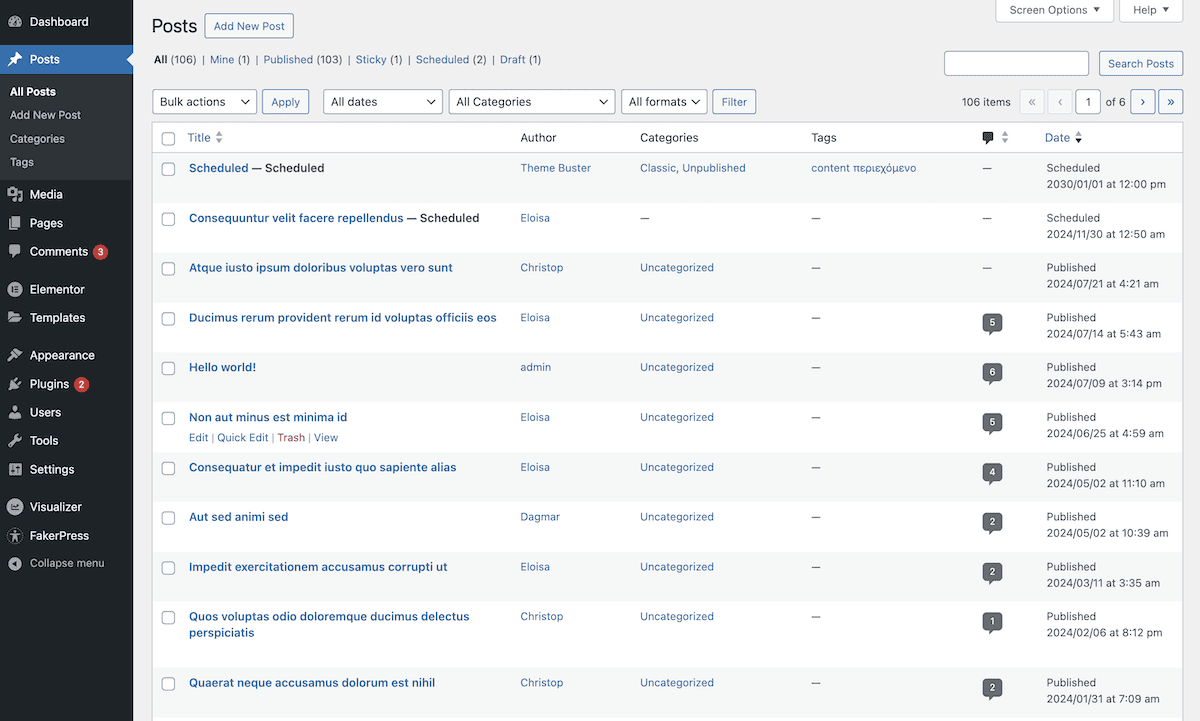Filter posts by Published (103)
The image size is (1200, 721).
pyautogui.click(x=288, y=59)
